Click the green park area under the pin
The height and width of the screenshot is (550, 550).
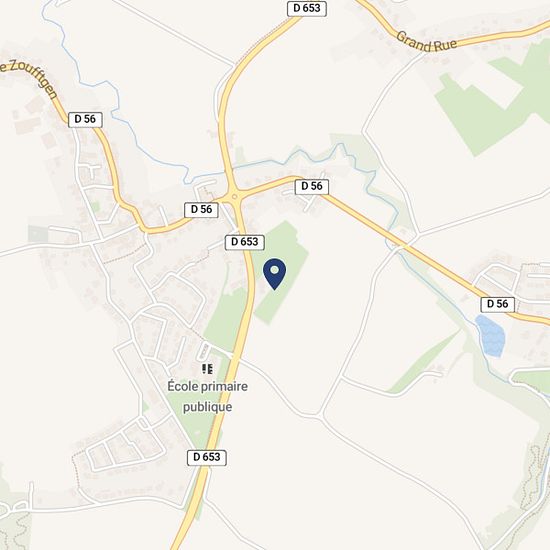[x=281, y=270]
